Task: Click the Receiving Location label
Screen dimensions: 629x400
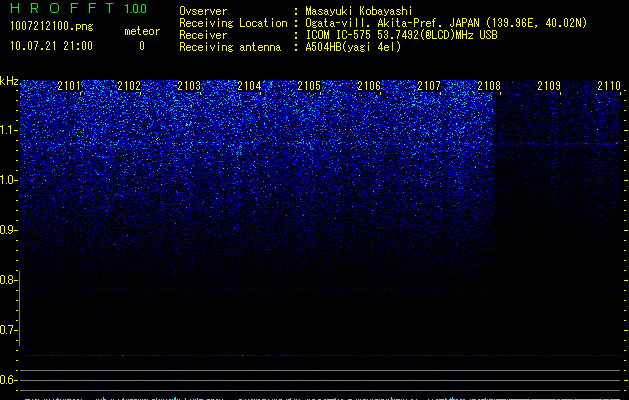Action: (x=233, y=23)
